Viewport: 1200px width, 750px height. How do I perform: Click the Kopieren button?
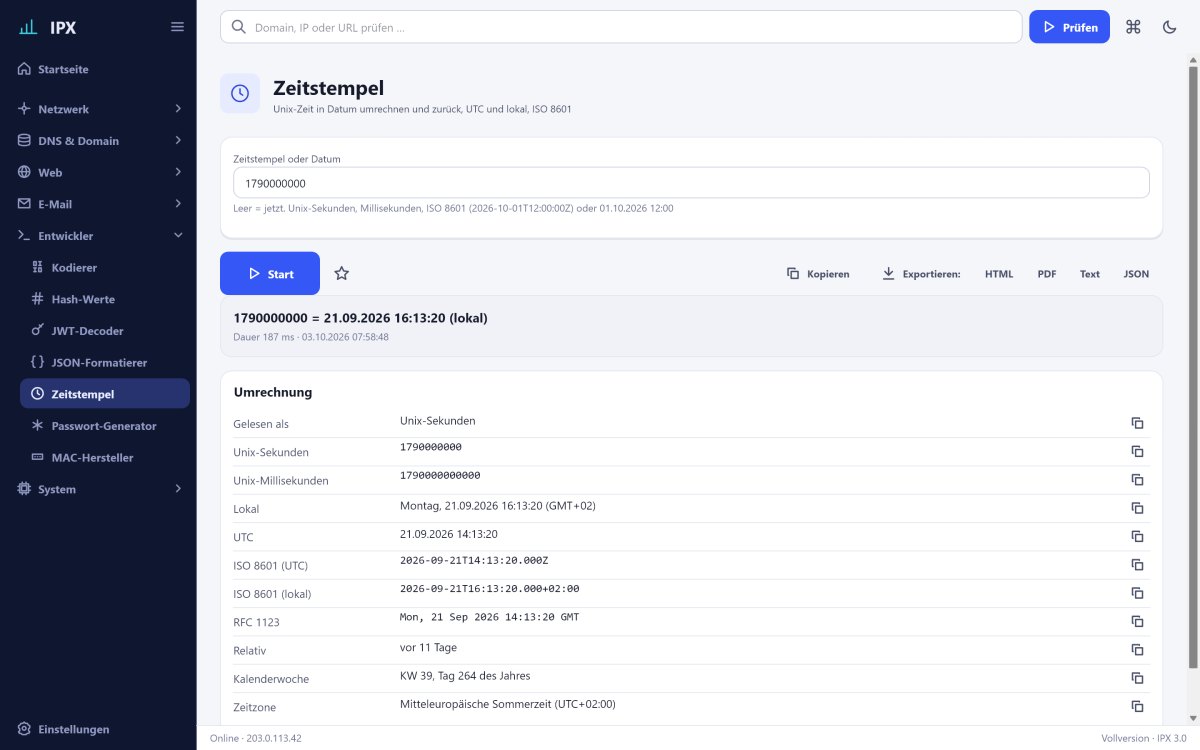click(x=818, y=273)
